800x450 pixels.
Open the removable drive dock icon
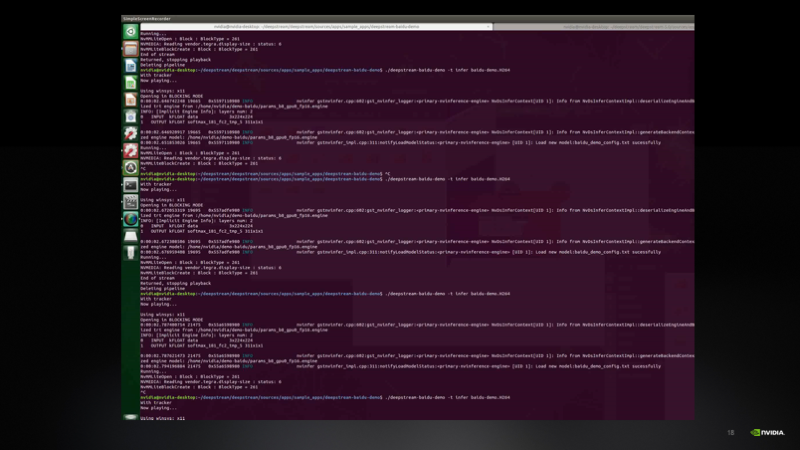pyautogui.click(x=131, y=236)
